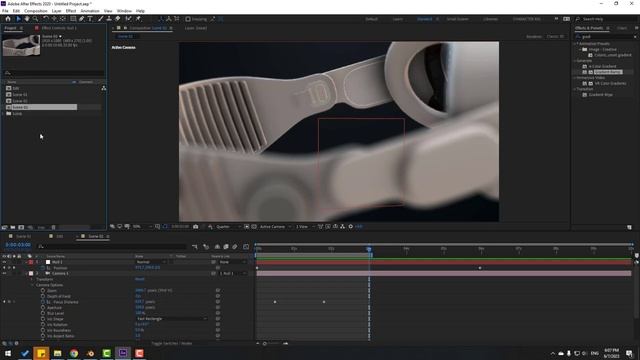The image size is (640, 360).
Task: Open 1 View layout dropdown
Action: (304, 227)
